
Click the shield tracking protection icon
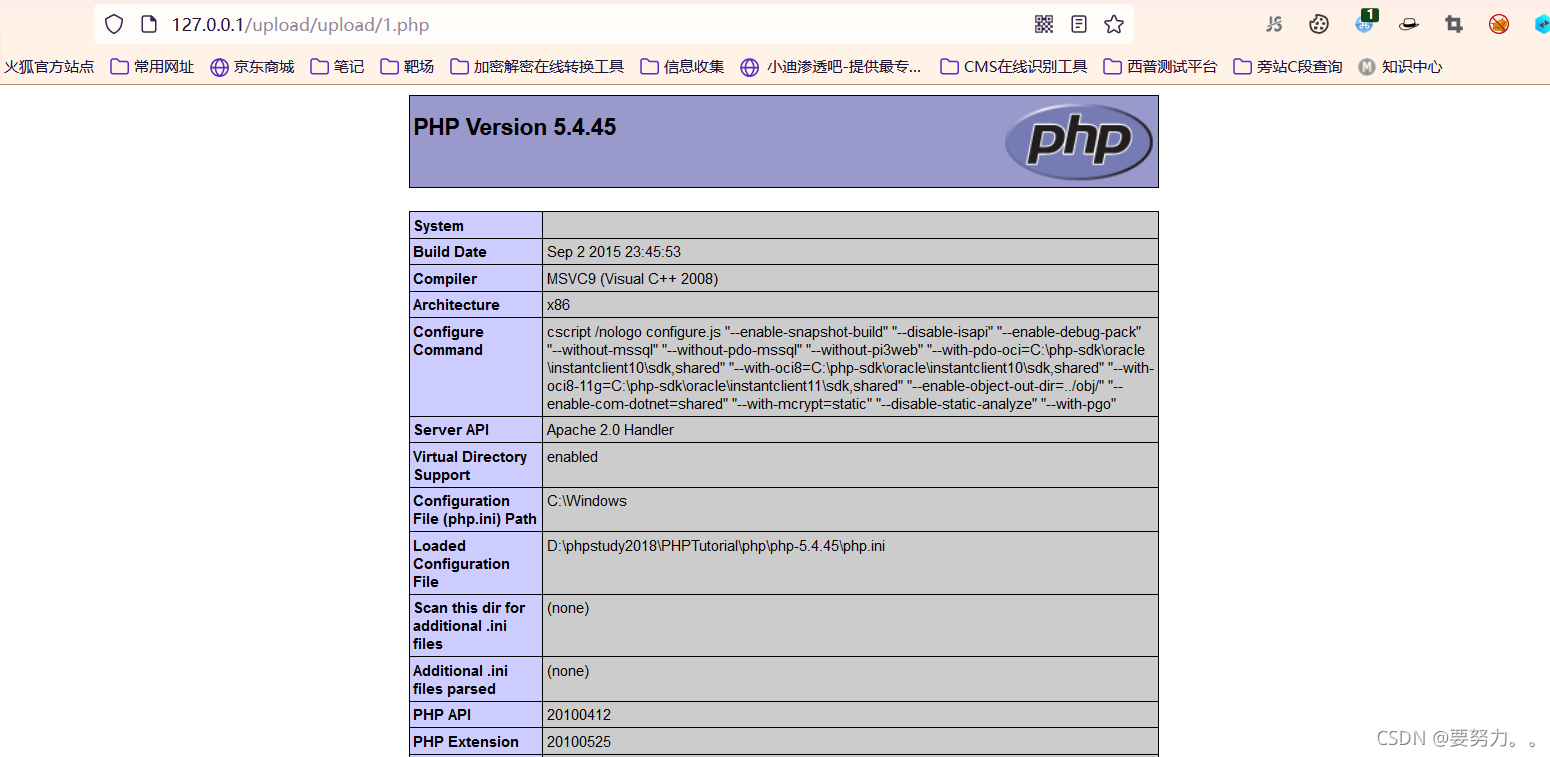tap(114, 24)
